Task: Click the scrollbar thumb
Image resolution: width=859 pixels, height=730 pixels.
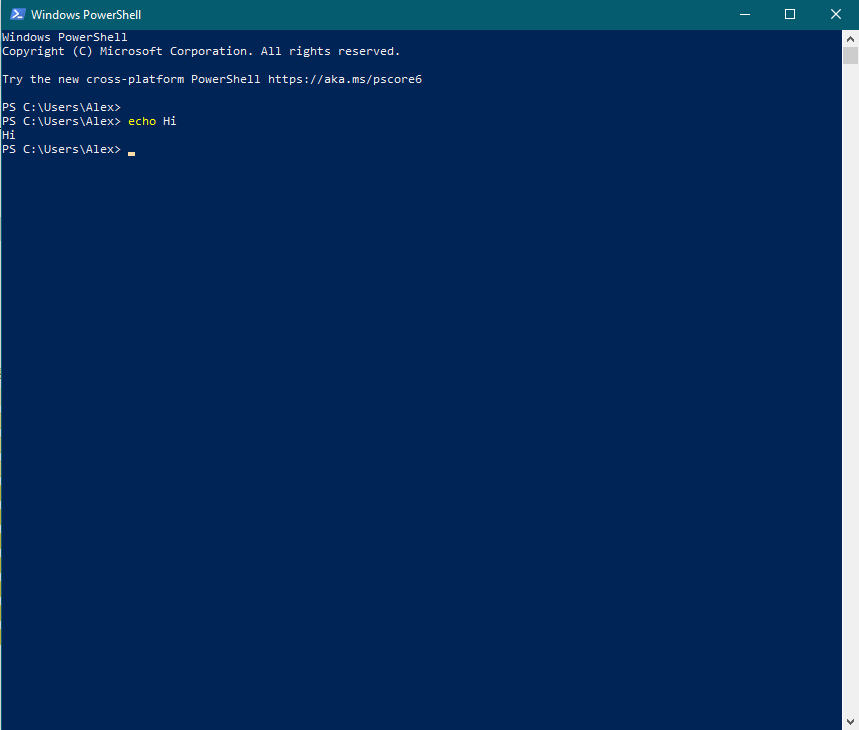Action: coord(851,55)
